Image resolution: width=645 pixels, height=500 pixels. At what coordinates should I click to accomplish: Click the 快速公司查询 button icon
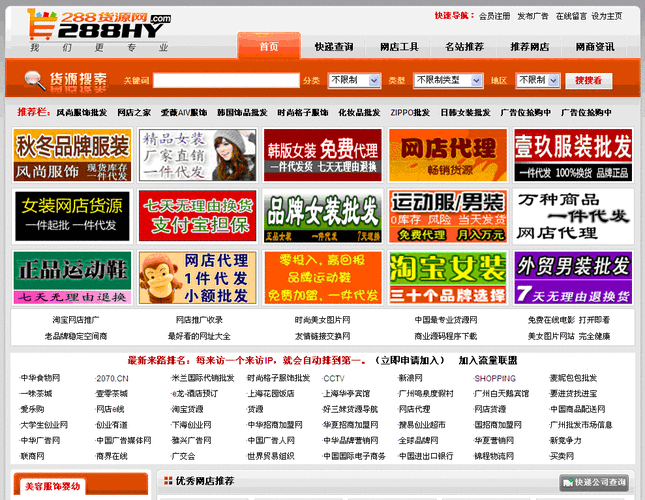(x=568, y=482)
